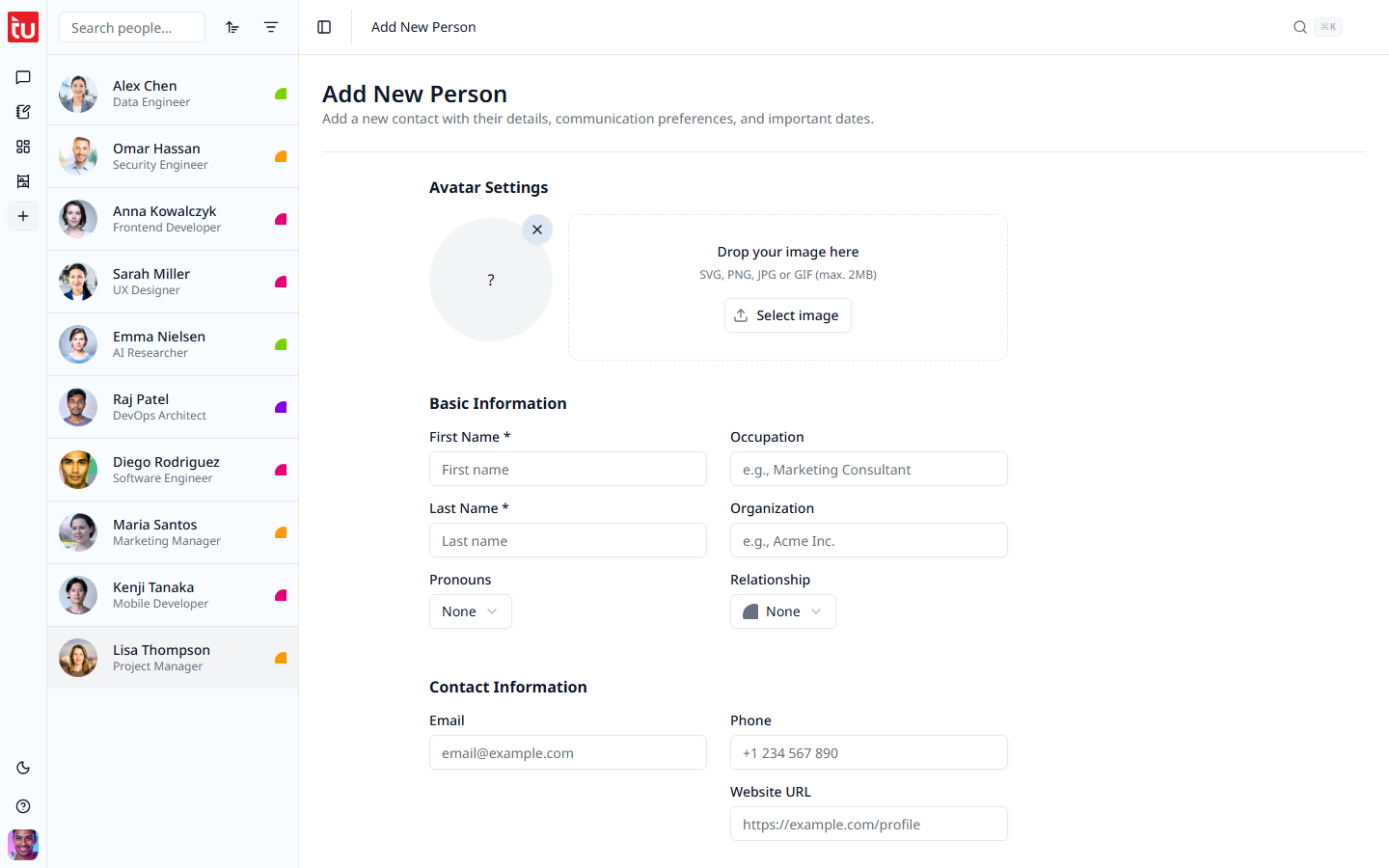This screenshot has height=868, width=1389.
Task: Click the avatar placeholder circle
Action: pos(491,280)
